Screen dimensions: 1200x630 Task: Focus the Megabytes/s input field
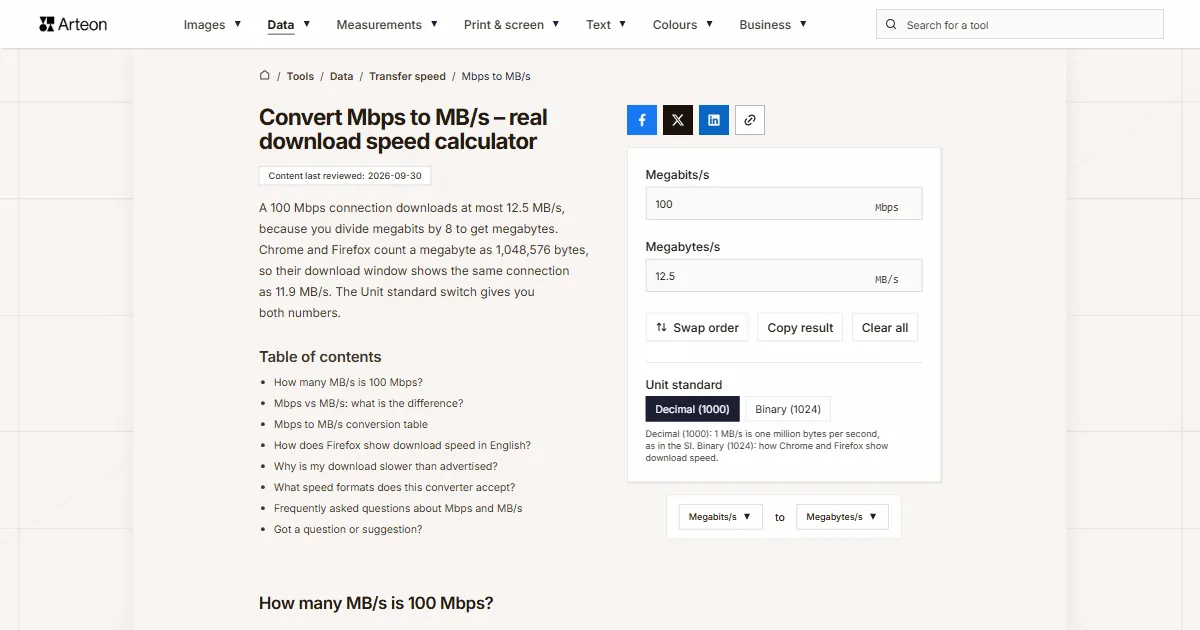tap(784, 276)
